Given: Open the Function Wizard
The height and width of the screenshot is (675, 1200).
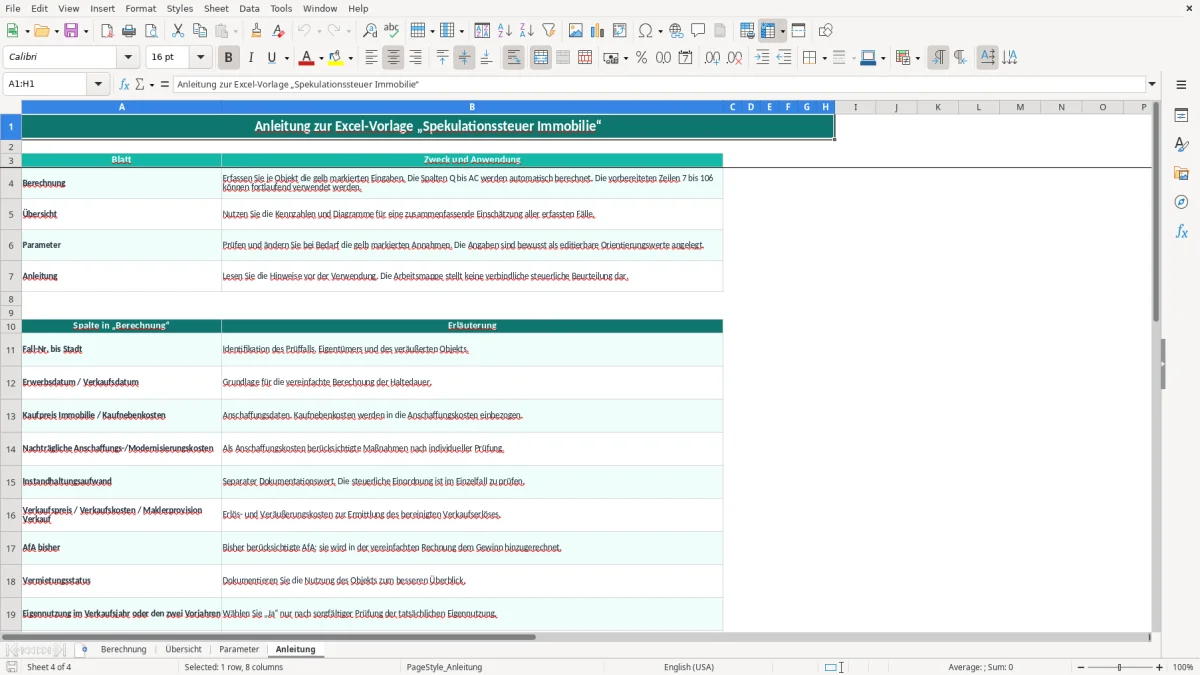Looking at the screenshot, I should tap(125, 85).
